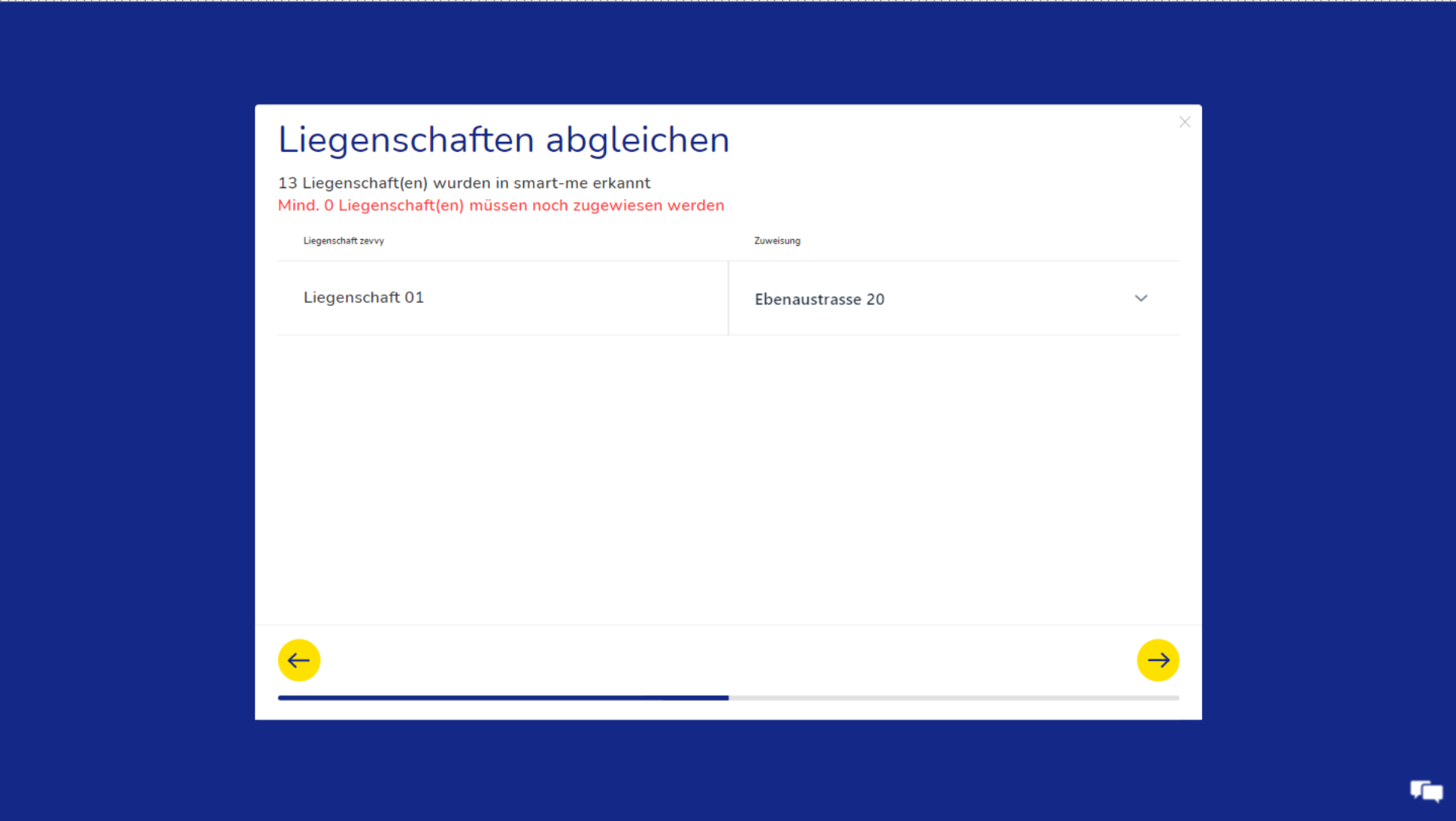Click the empty white area below the table row
Screen dimensions: 1456x821
point(728,478)
